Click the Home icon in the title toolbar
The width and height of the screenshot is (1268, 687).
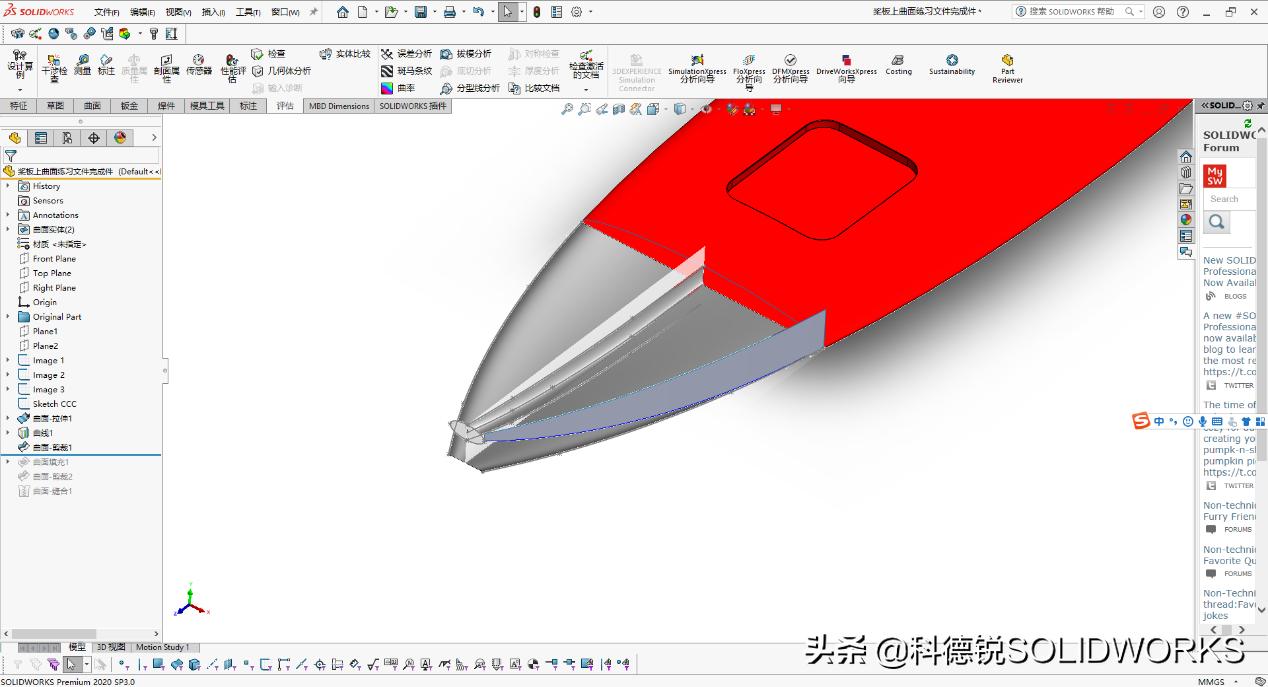[x=343, y=12]
